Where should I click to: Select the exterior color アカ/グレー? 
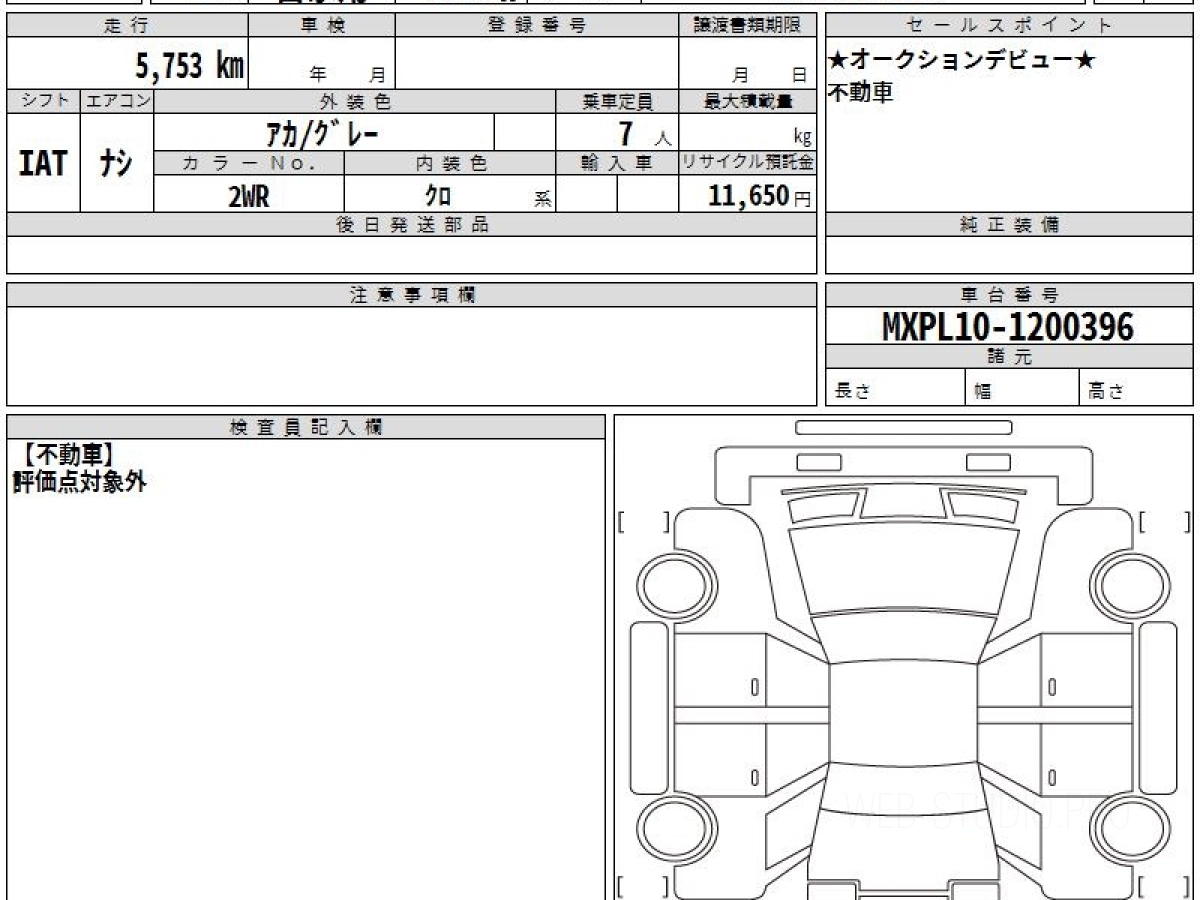pyautogui.click(x=322, y=132)
